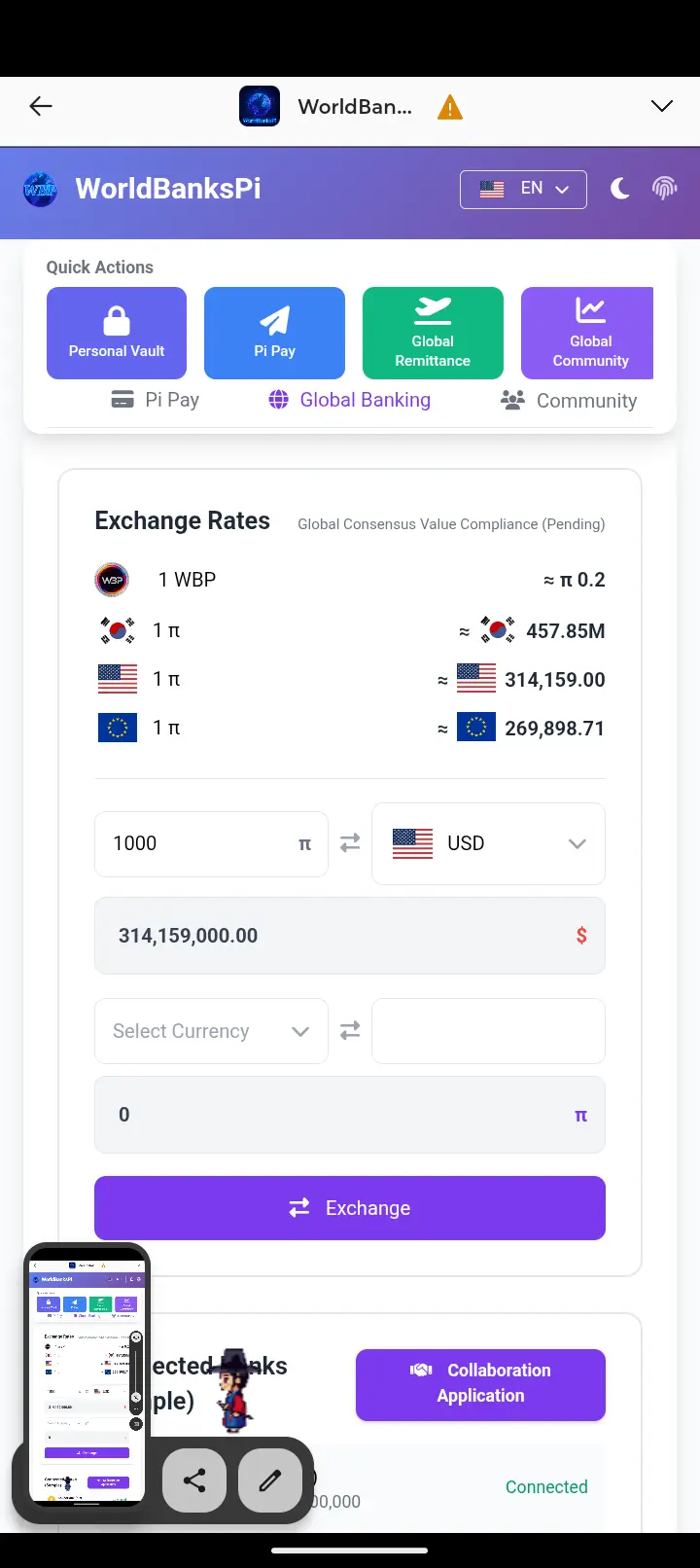700x1568 pixels.
Task: Tap the back arrow icon
Action: pos(41,106)
